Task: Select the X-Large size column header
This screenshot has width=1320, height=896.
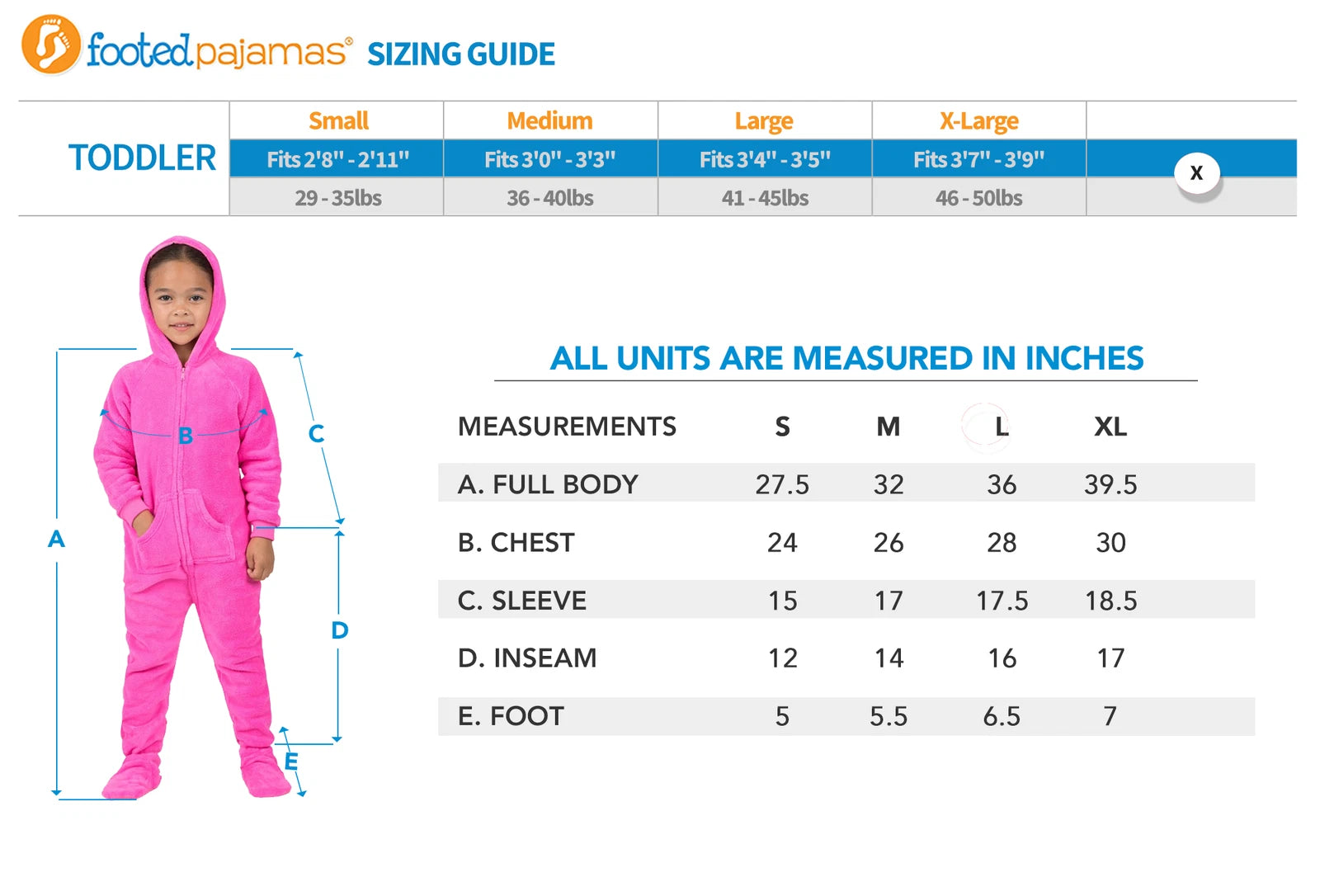Action: (979, 121)
